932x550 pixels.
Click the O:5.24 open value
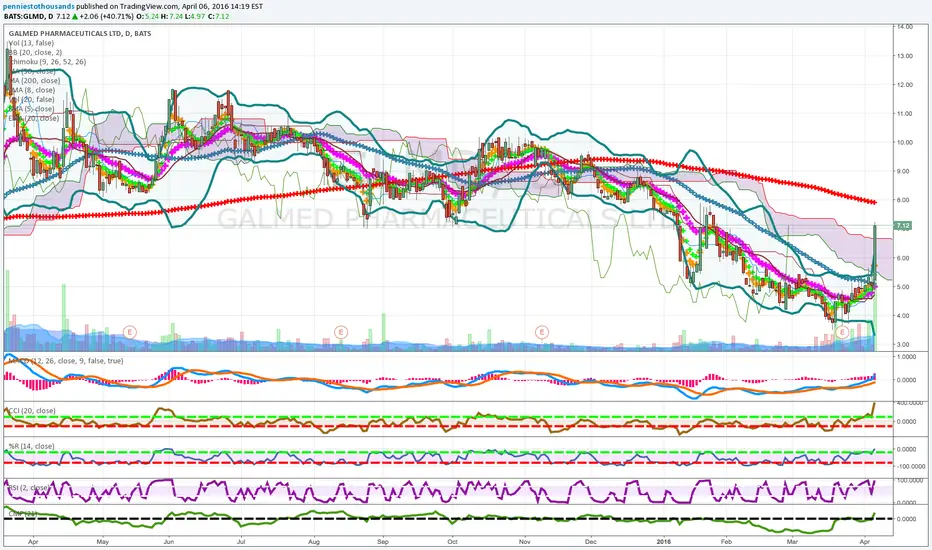click(x=147, y=16)
